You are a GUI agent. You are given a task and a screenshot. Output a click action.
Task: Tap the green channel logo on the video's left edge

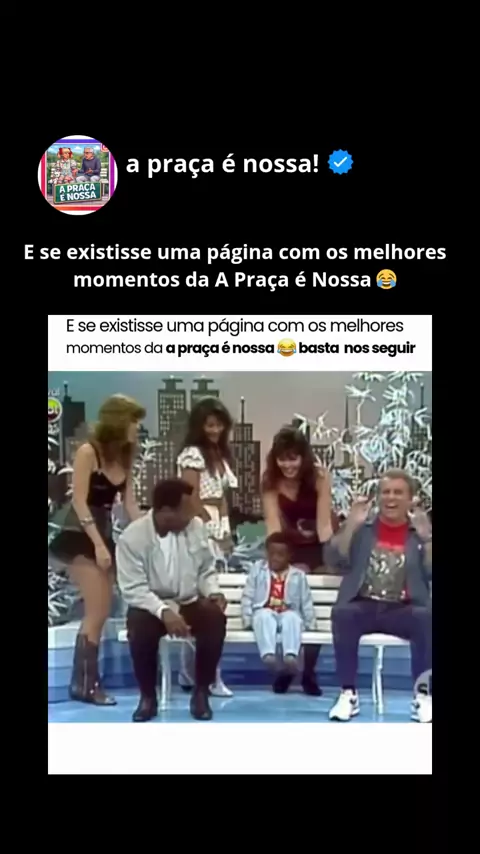[54, 409]
